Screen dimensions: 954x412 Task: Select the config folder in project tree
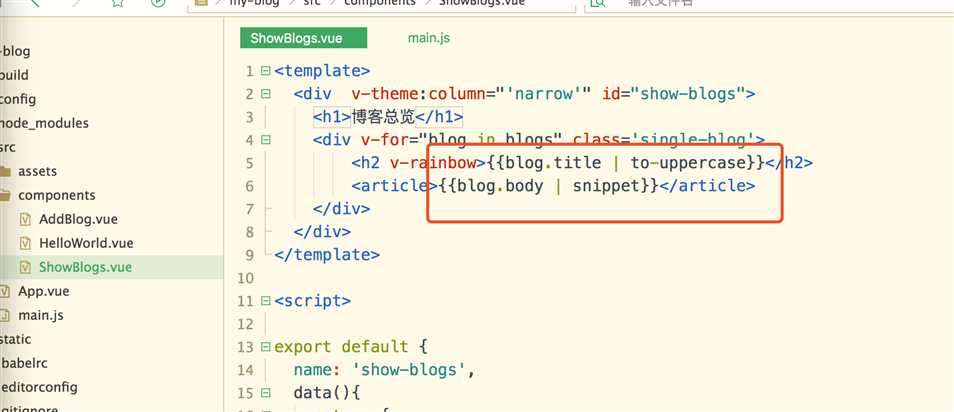[x=18, y=99]
